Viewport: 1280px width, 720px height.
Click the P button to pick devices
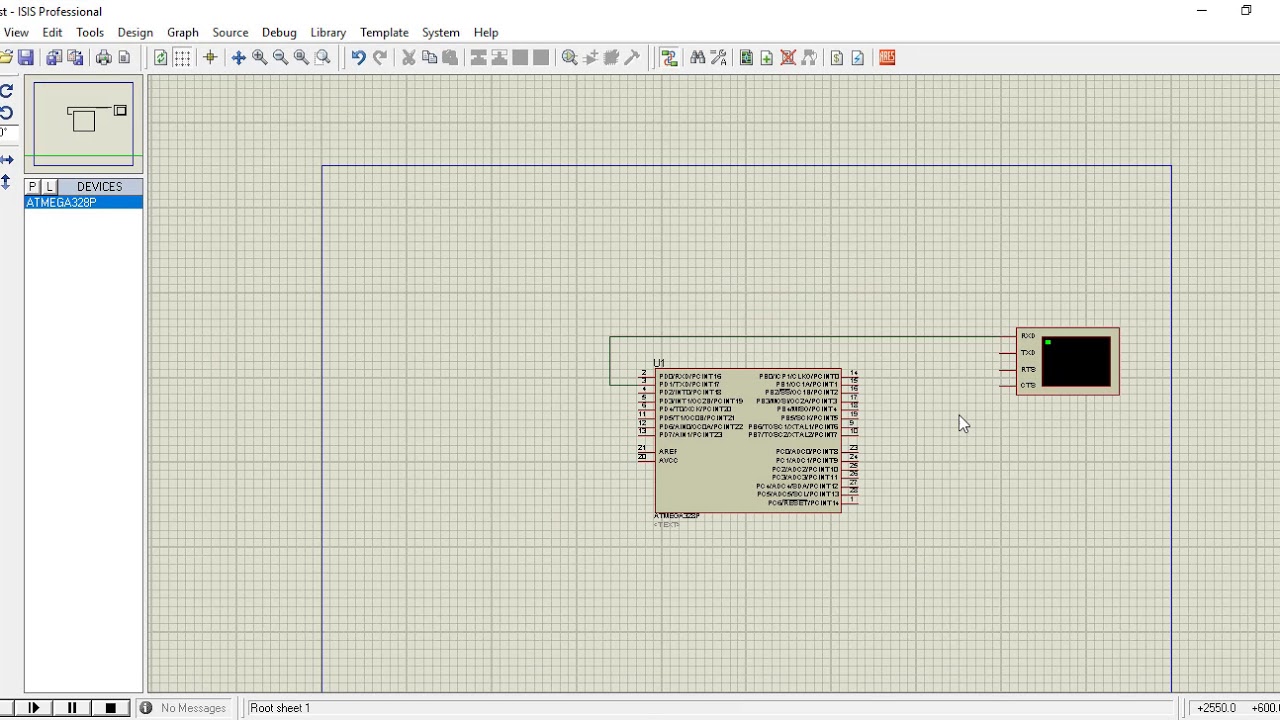pos(33,187)
